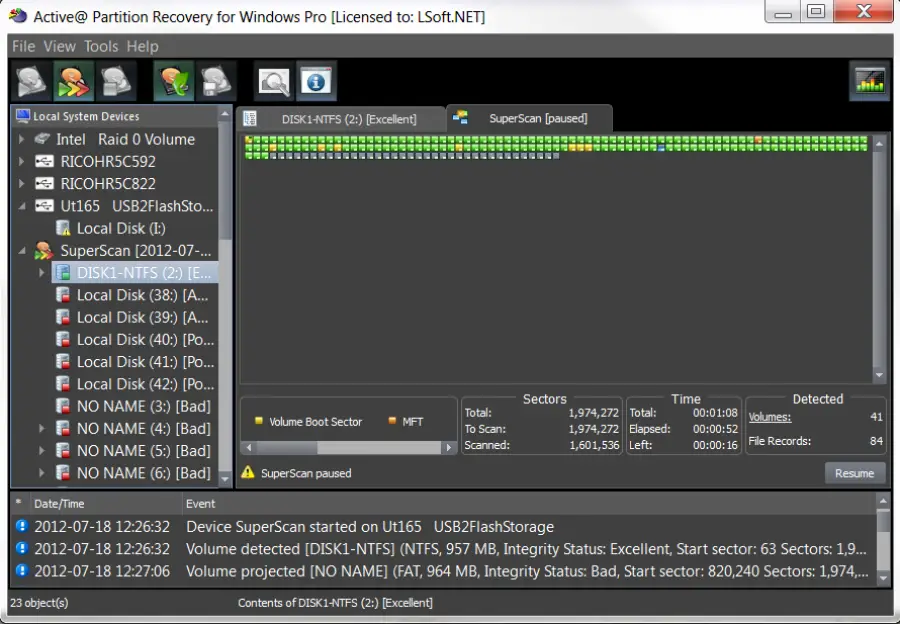Viewport: 900px width, 624px height.
Task: Open the blue info properties icon
Action: pyautogui.click(x=316, y=81)
